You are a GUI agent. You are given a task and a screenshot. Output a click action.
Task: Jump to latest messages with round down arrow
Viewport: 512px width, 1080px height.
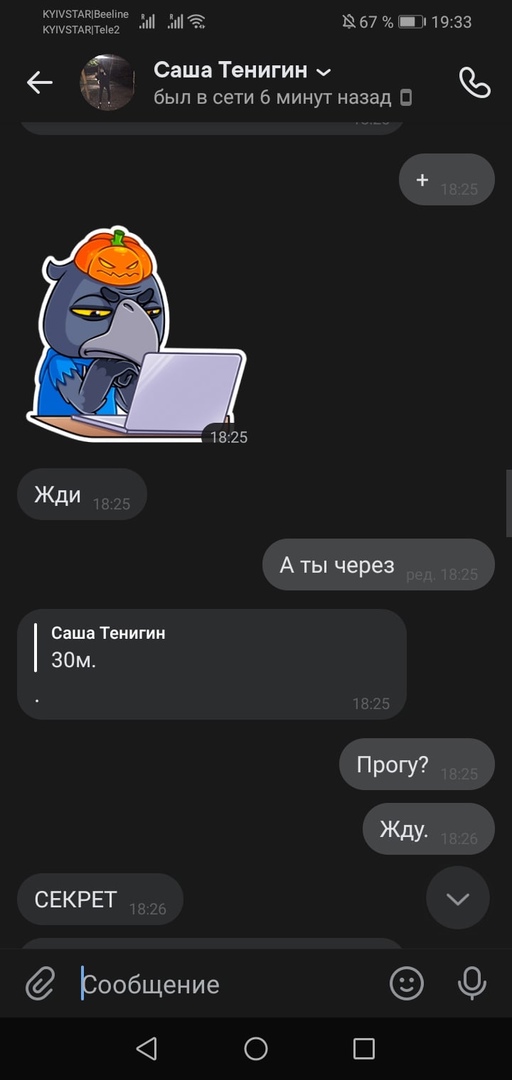click(x=458, y=898)
